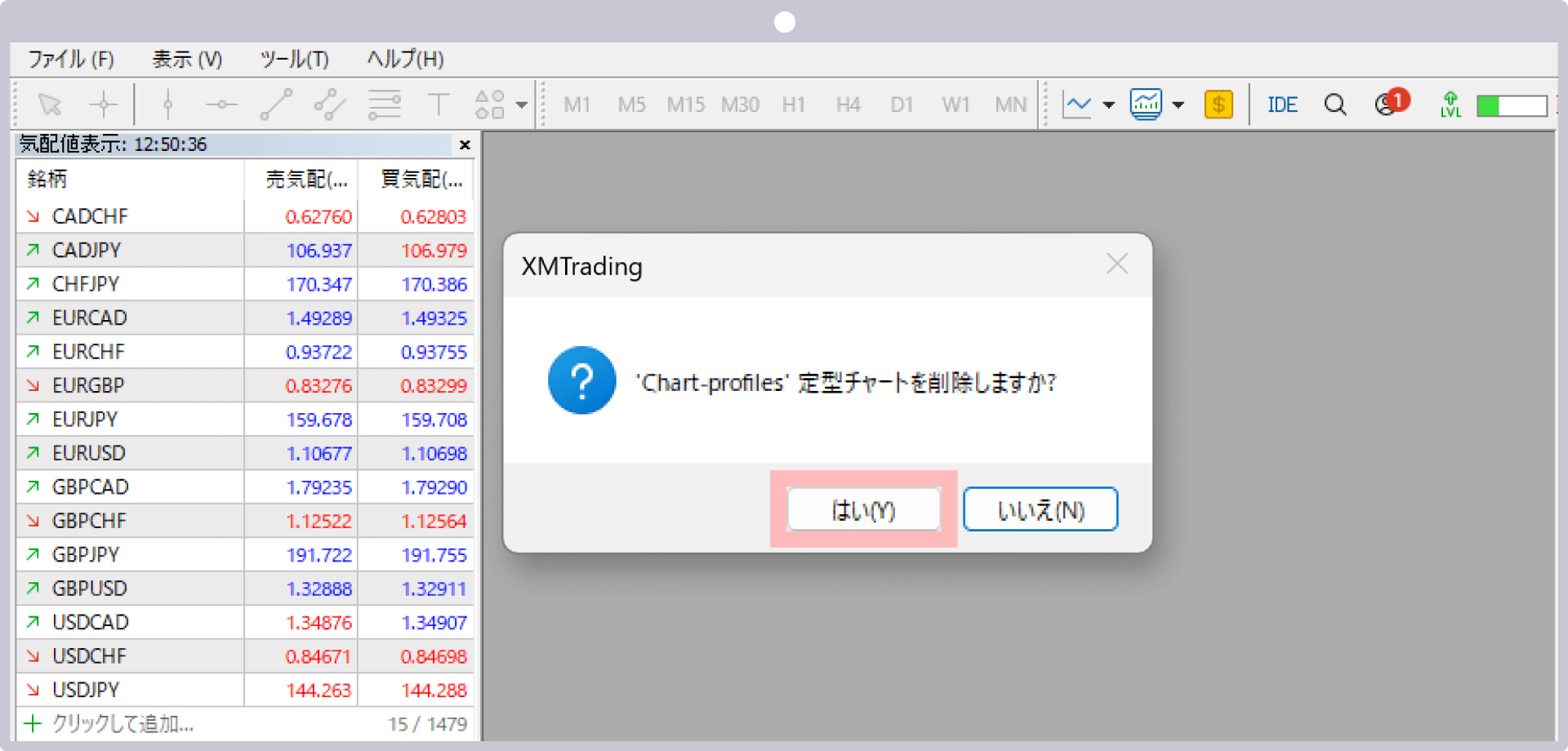1568x751 pixels.
Task: Switch to M1 timeframe
Action: pos(577,104)
